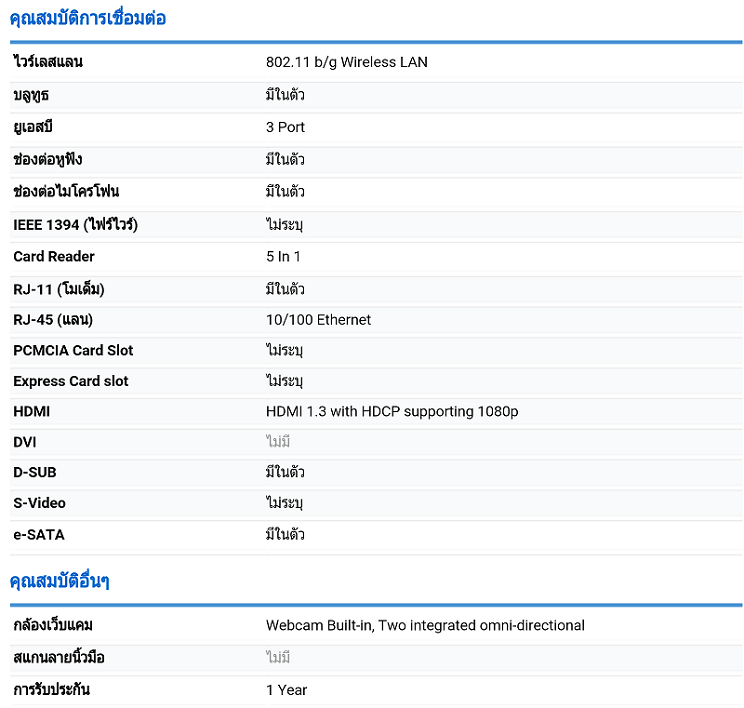Click the 3 Port USB value
Screen dimensions: 744x708
pos(285,127)
